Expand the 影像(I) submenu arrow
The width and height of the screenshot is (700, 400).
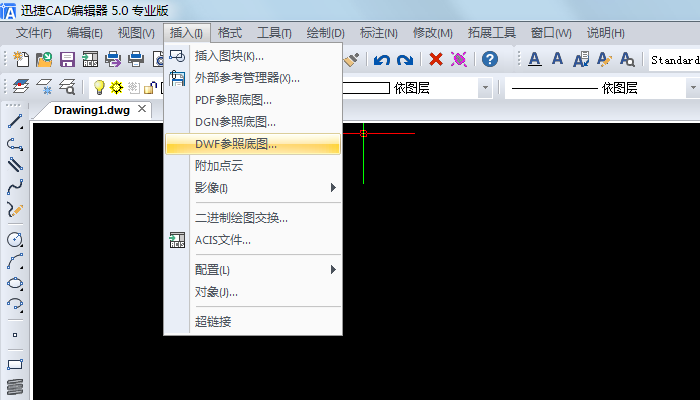(333, 188)
